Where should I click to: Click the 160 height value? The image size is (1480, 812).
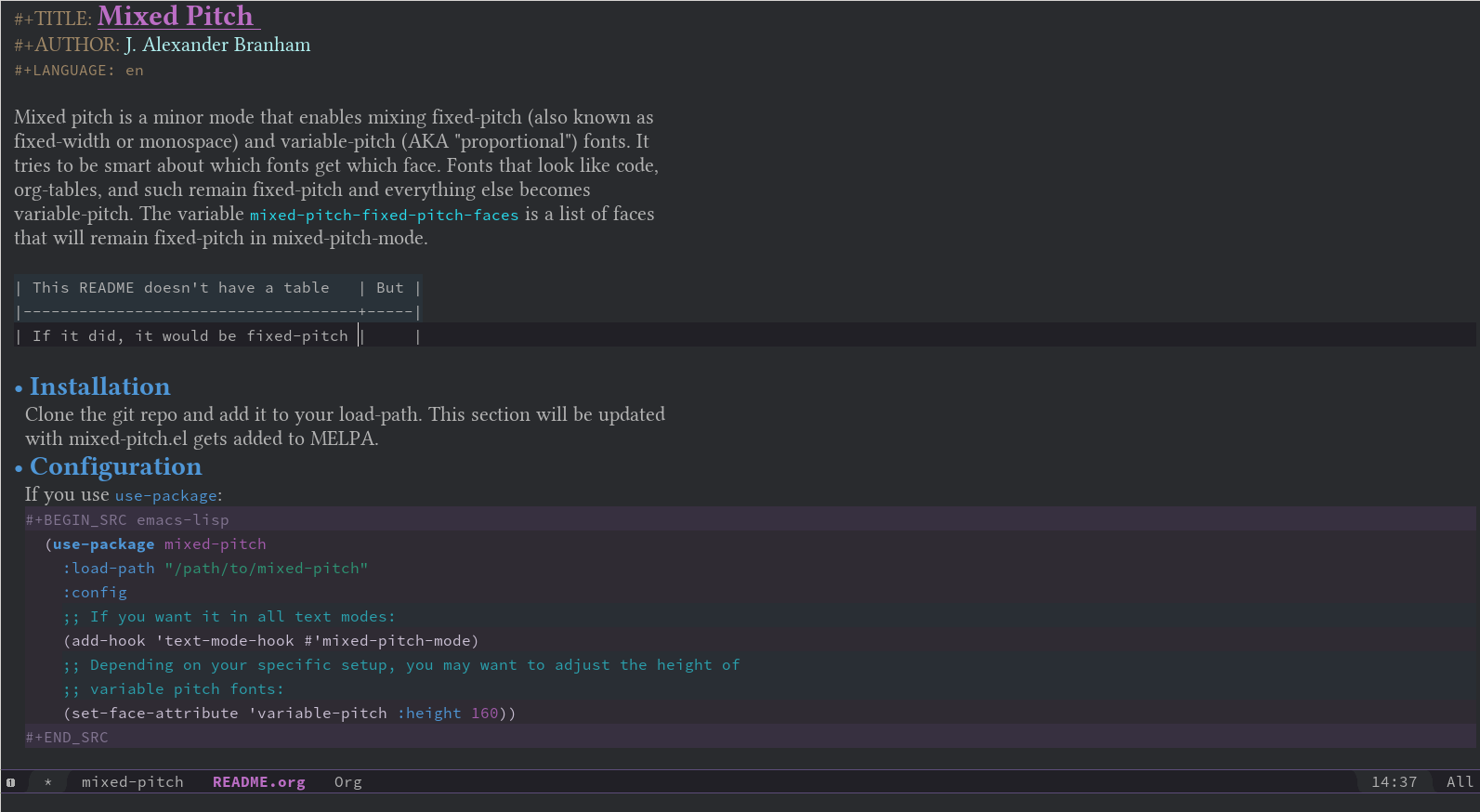(x=485, y=714)
